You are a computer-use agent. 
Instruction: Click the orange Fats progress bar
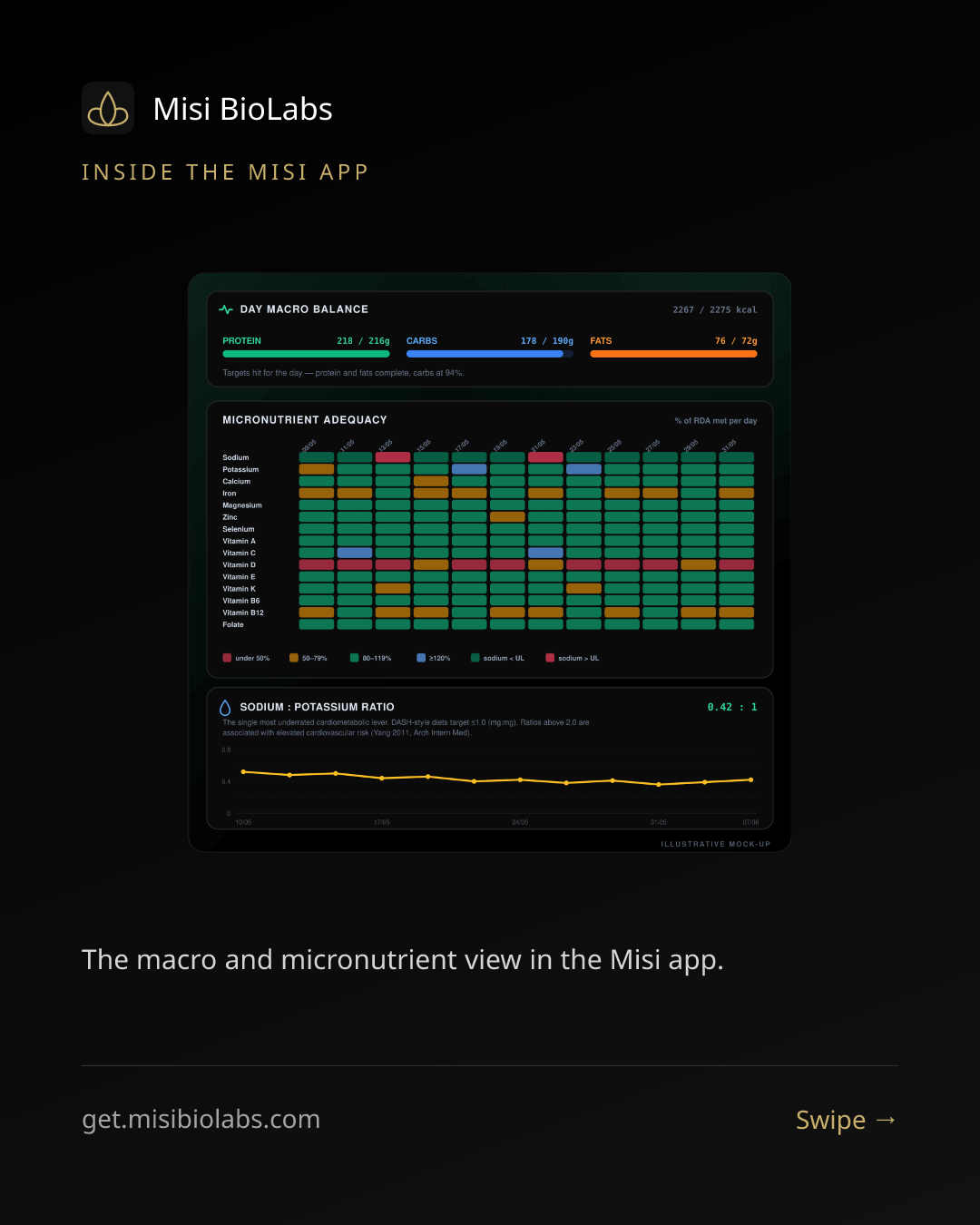point(673,354)
